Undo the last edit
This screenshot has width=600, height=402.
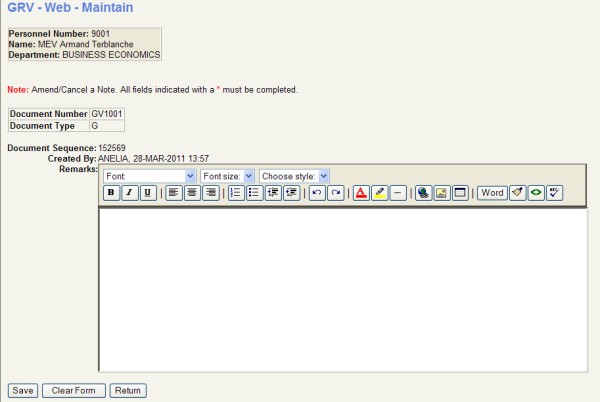(x=317, y=193)
